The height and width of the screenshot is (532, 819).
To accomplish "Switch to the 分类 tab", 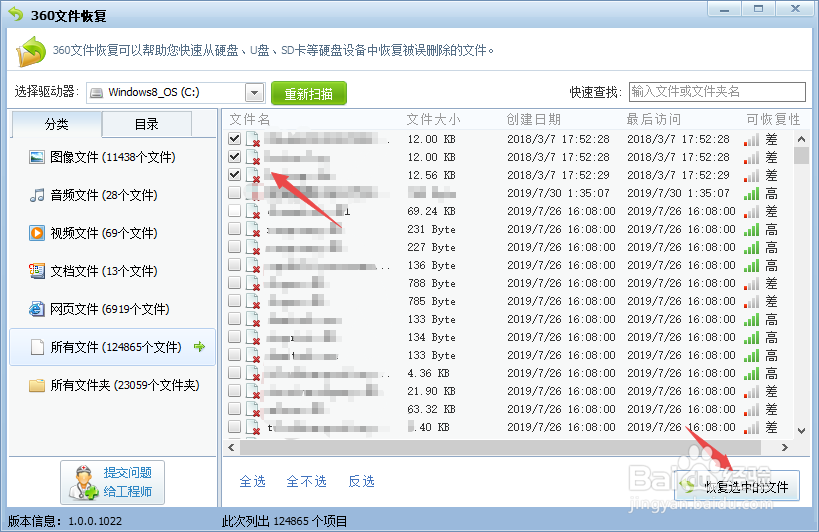I will tap(56, 124).
